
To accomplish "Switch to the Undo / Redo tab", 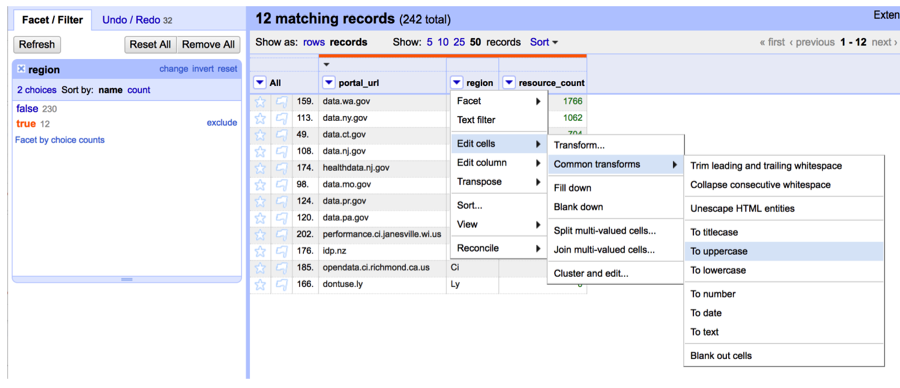I will click(x=137, y=20).
